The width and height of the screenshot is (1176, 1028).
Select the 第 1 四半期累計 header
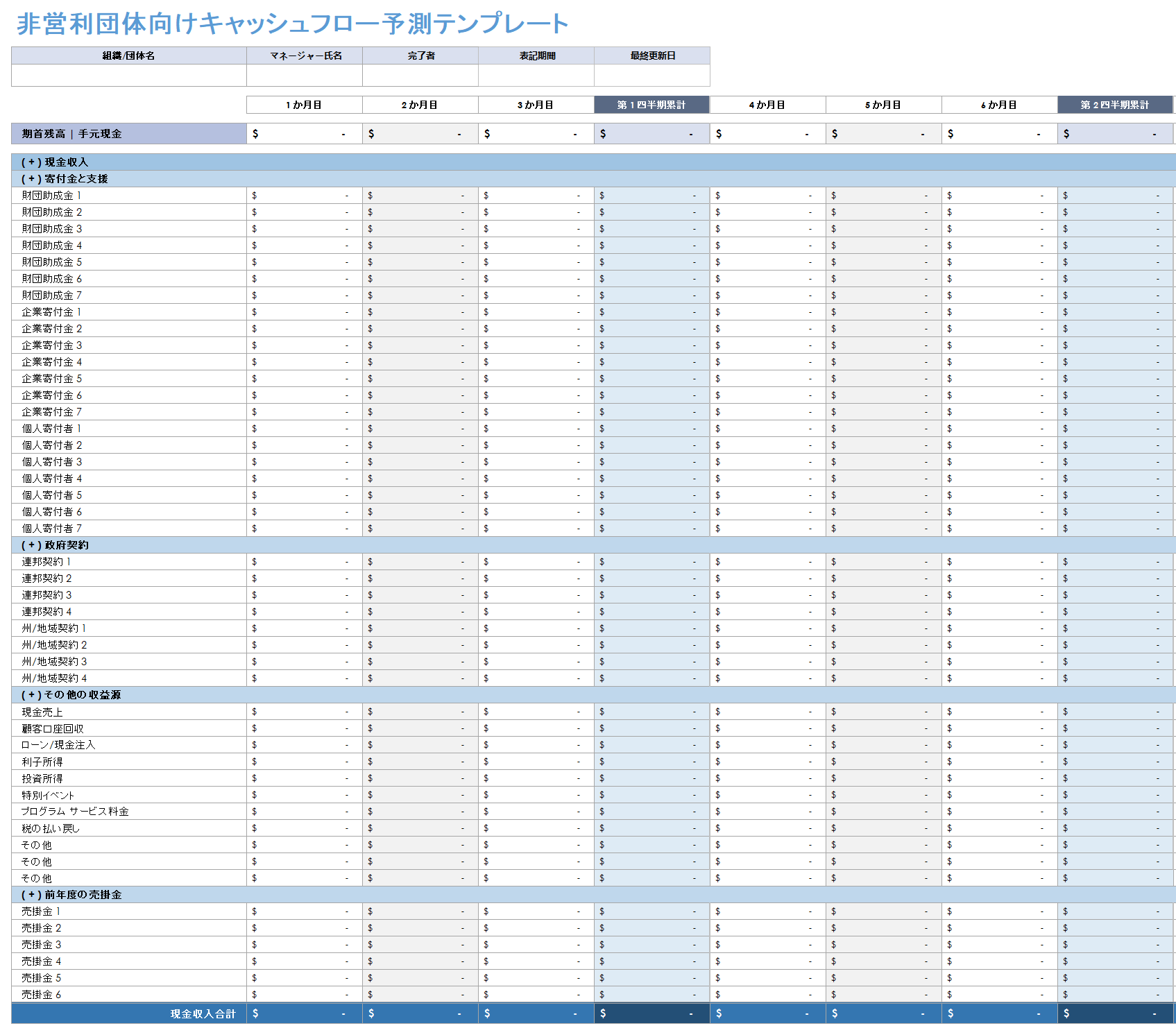(x=652, y=105)
